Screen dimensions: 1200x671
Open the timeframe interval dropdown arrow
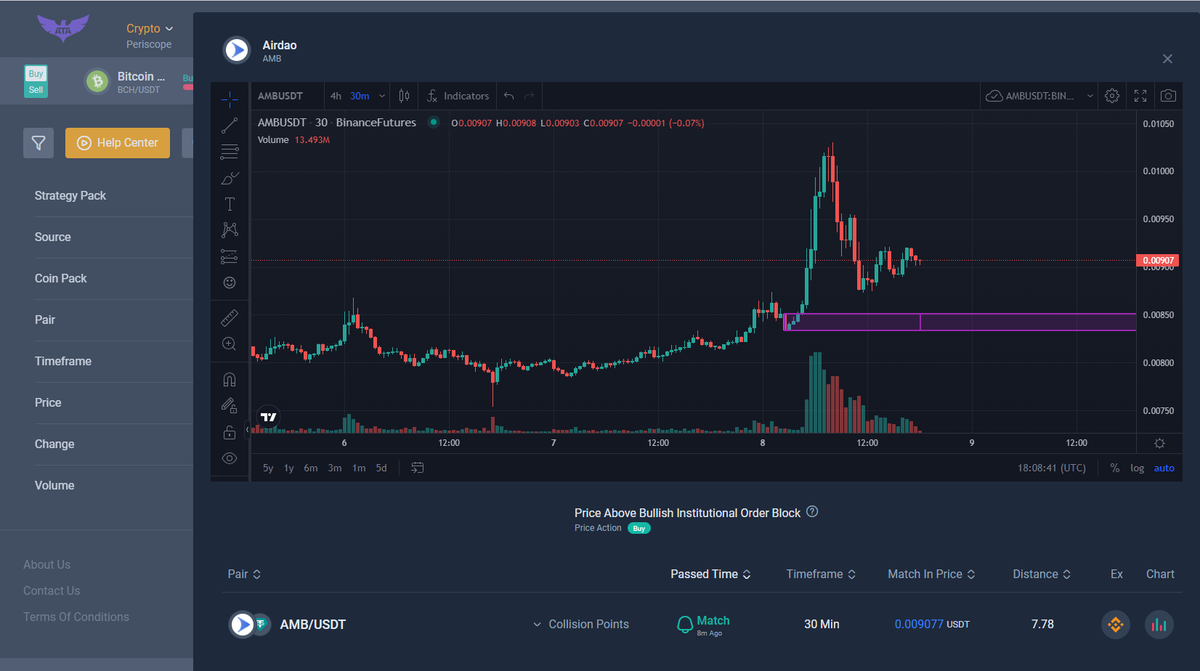coord(382,96)
